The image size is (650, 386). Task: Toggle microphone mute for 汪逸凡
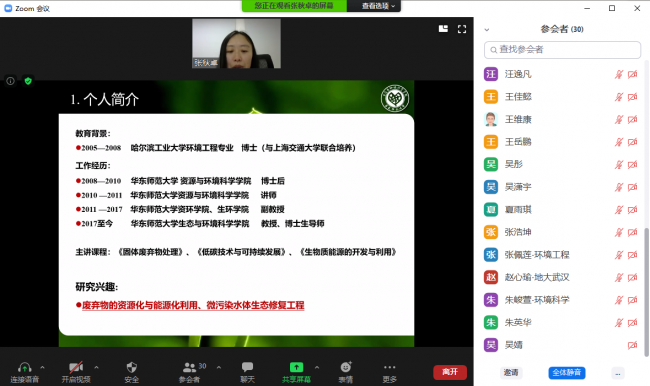[x=618, y=74]
